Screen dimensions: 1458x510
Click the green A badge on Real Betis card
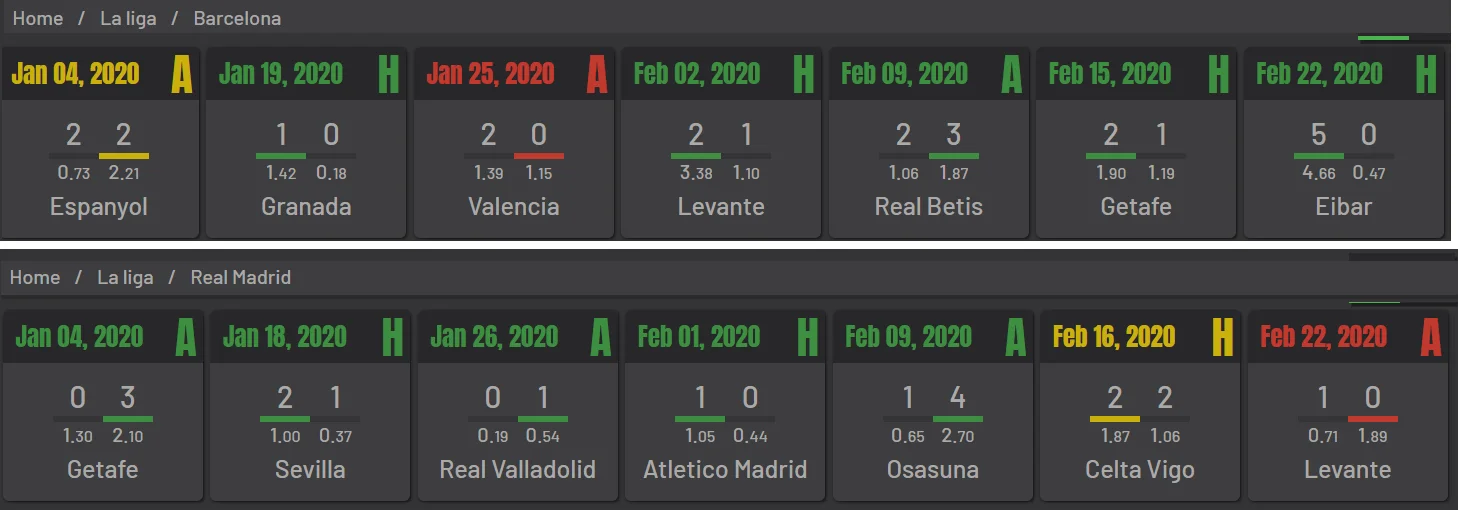point(1011,74)
